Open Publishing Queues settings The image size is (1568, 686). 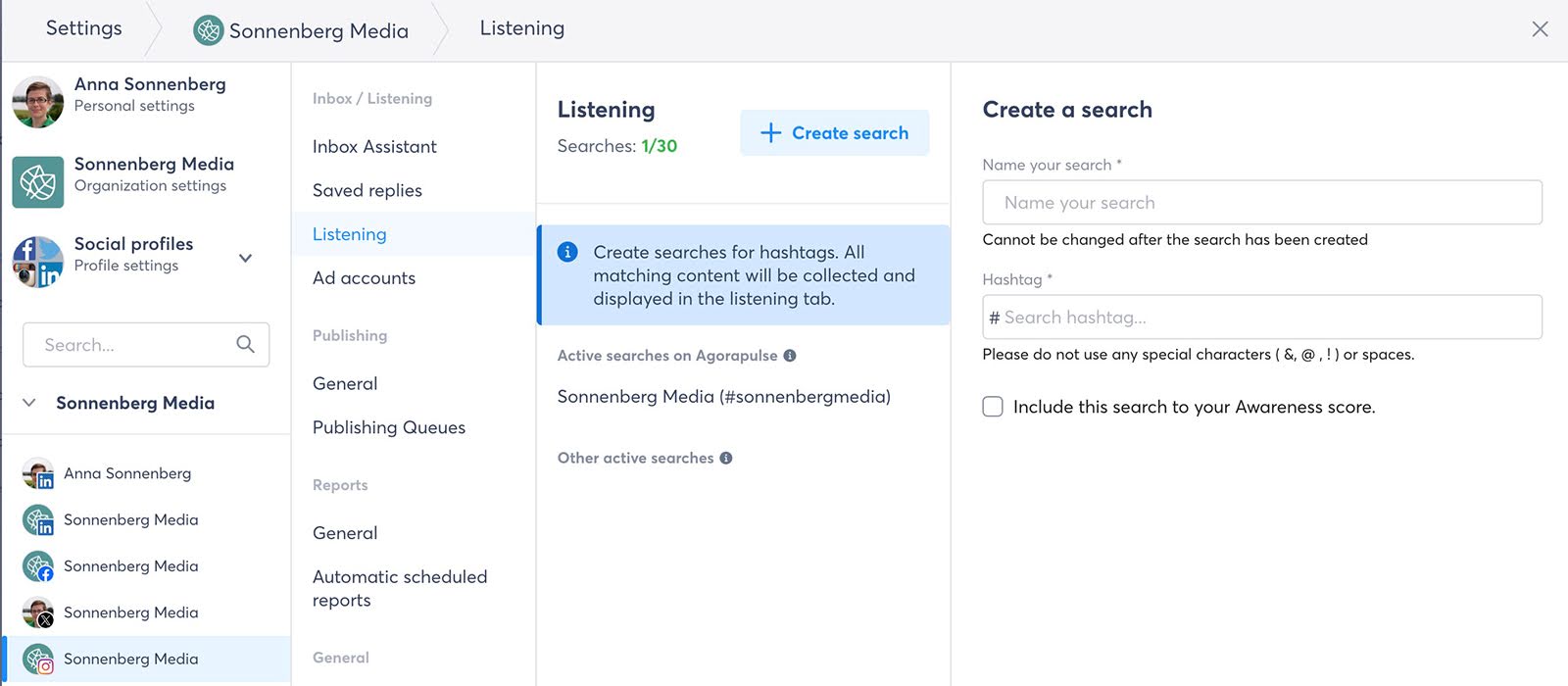coord(389,427)
